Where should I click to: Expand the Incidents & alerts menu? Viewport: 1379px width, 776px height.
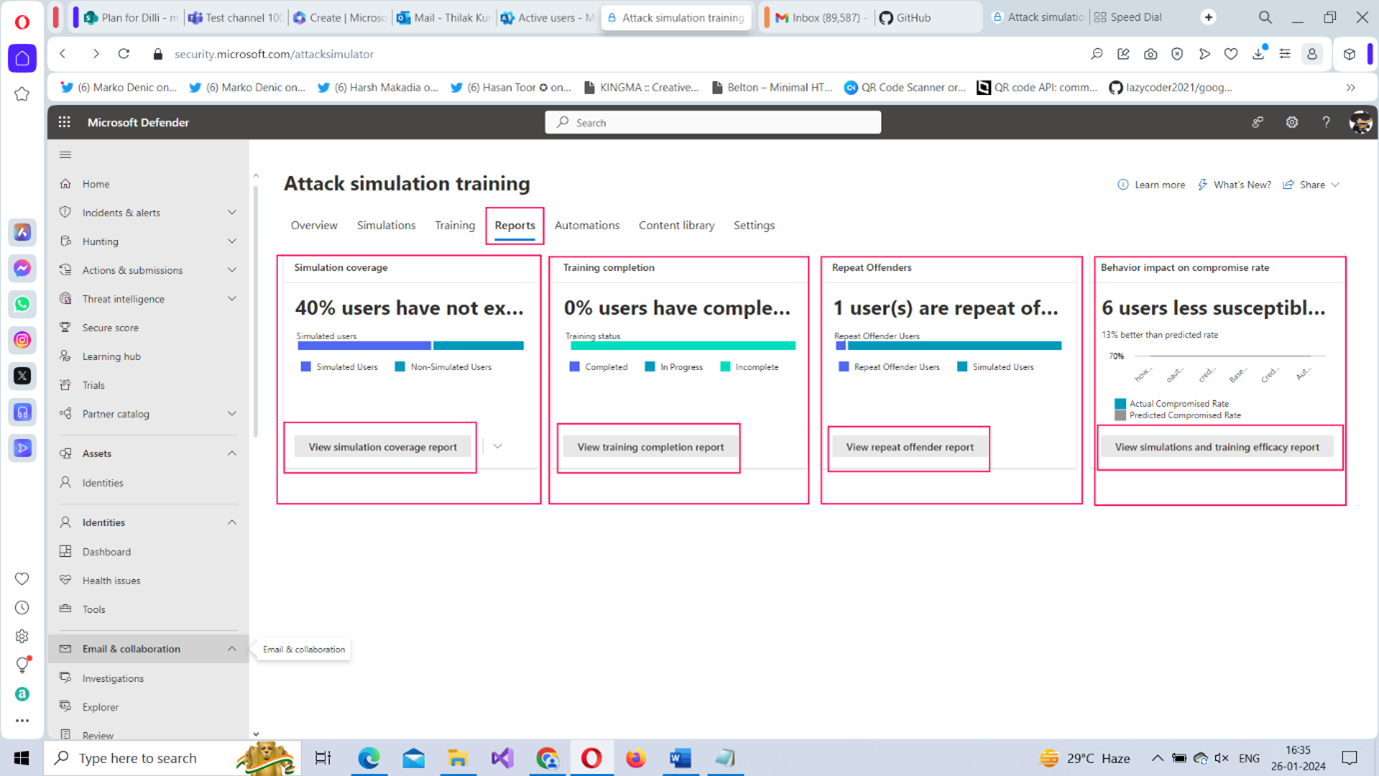coord(232,213)
